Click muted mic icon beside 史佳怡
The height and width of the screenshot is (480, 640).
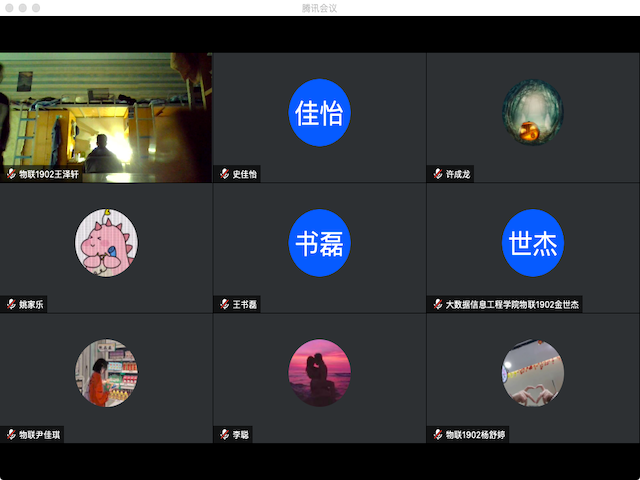224,174
